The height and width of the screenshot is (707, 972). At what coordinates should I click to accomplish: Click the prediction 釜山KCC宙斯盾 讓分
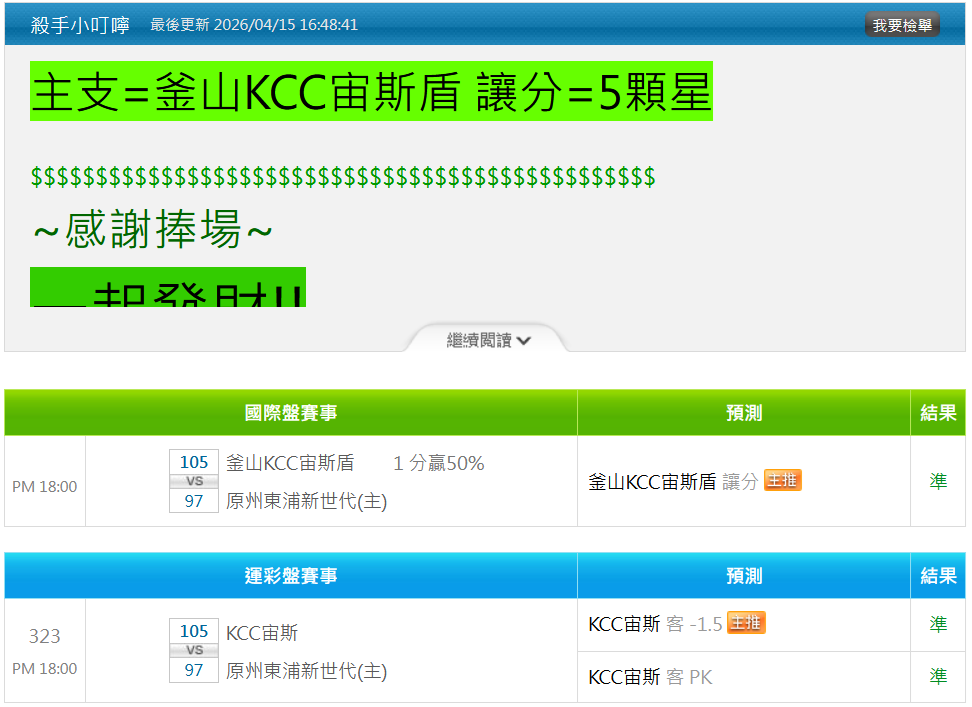[x=673, y=481]
